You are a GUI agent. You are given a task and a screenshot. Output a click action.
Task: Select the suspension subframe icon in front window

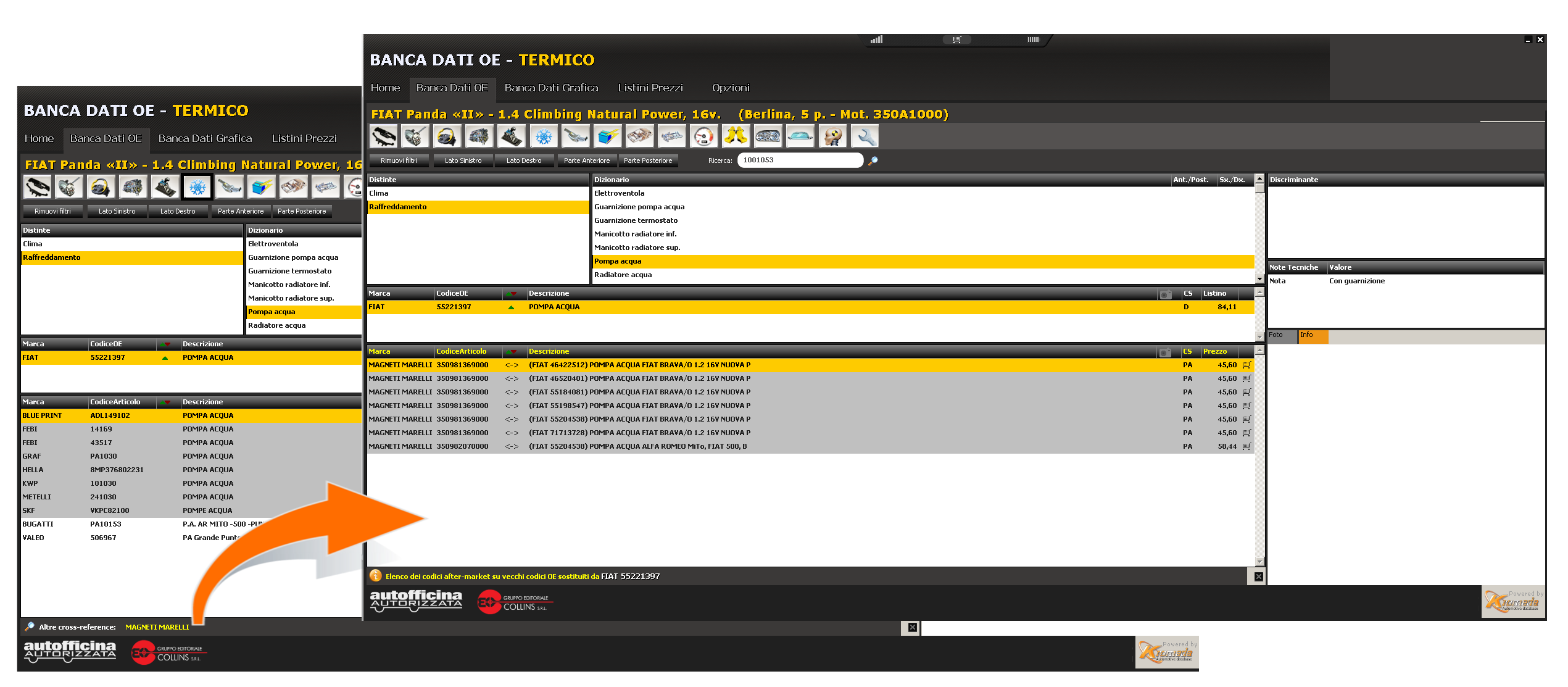672,136
